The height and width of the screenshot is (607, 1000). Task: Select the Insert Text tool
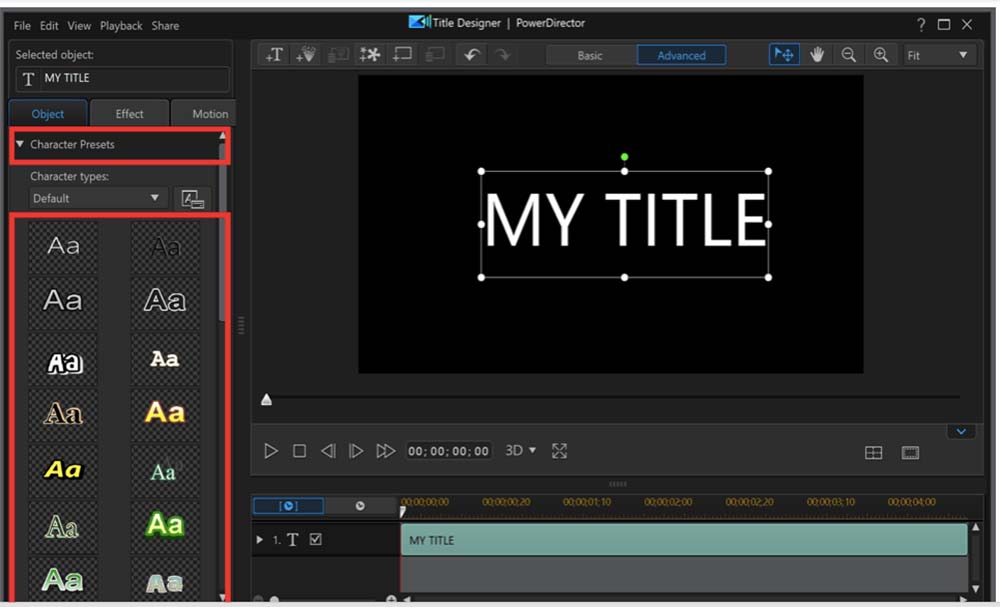(274, 54)
